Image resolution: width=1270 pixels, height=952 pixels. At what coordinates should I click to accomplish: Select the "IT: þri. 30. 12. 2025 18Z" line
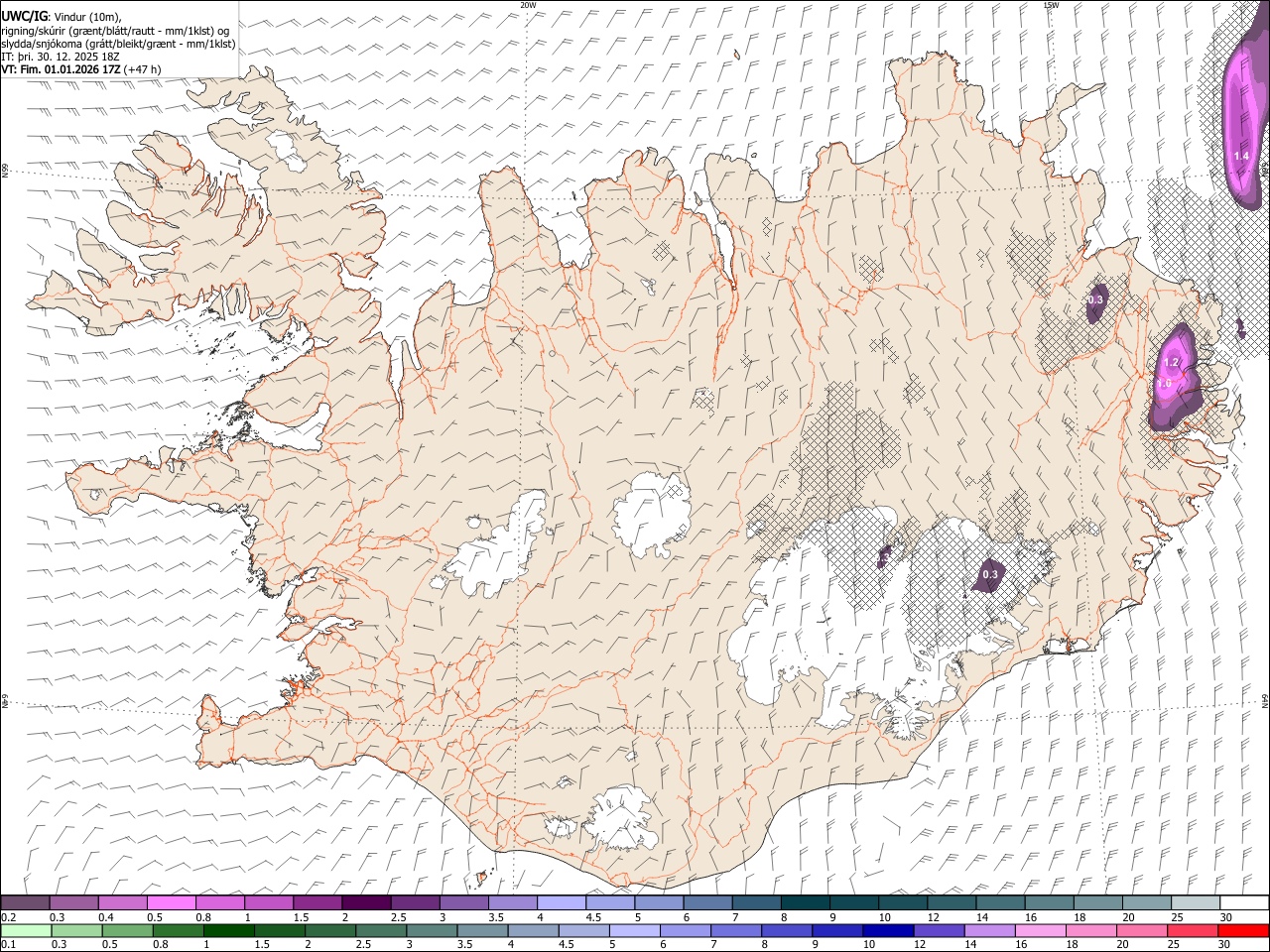(61, 57)
